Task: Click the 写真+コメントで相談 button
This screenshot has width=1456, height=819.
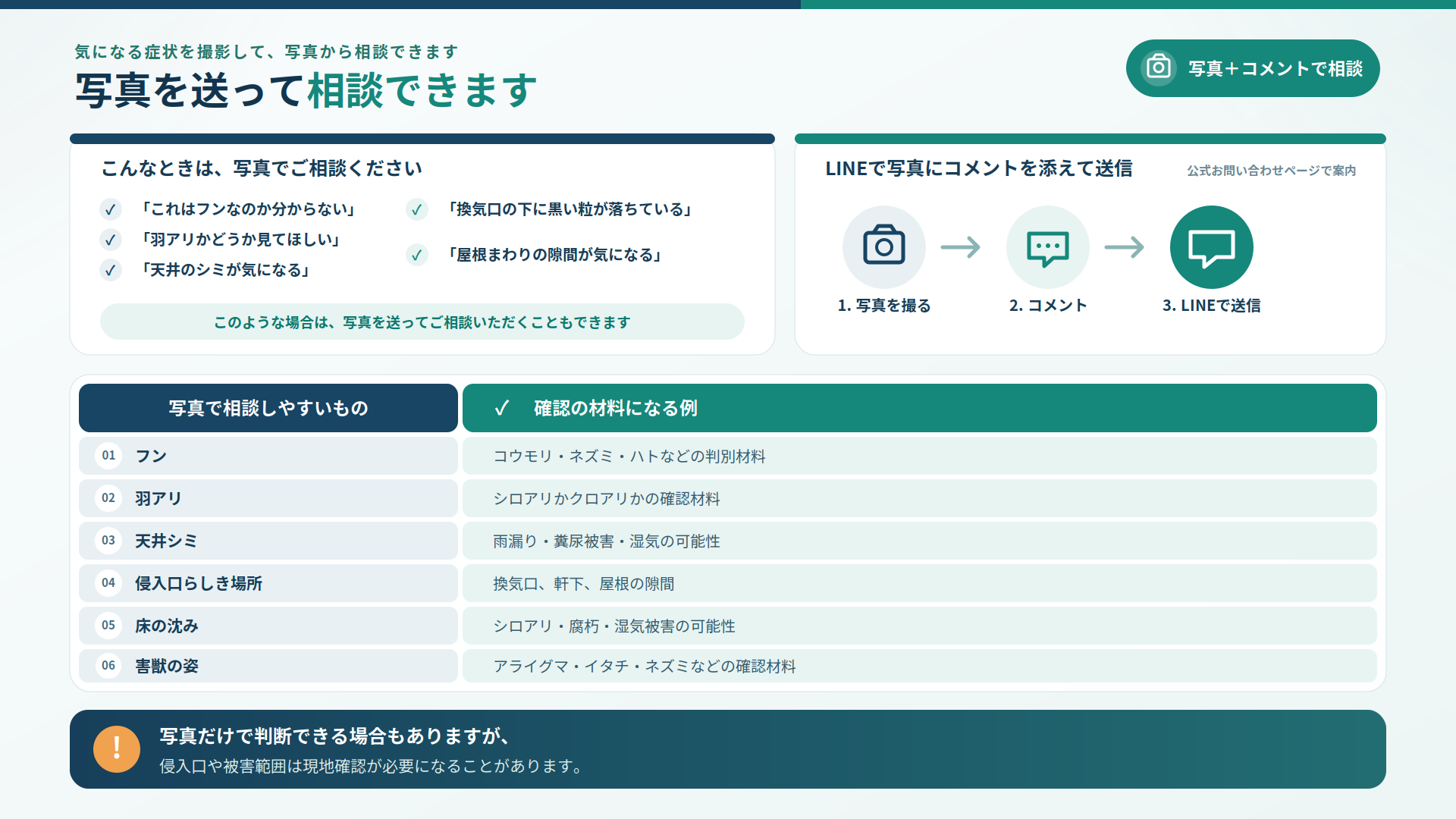Action: click(x=1253, y=68)
